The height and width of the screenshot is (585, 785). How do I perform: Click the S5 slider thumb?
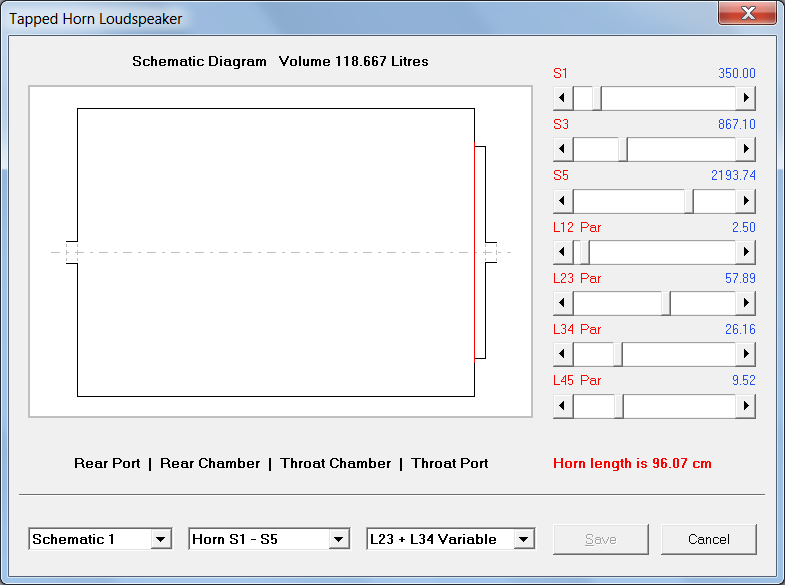689,200
